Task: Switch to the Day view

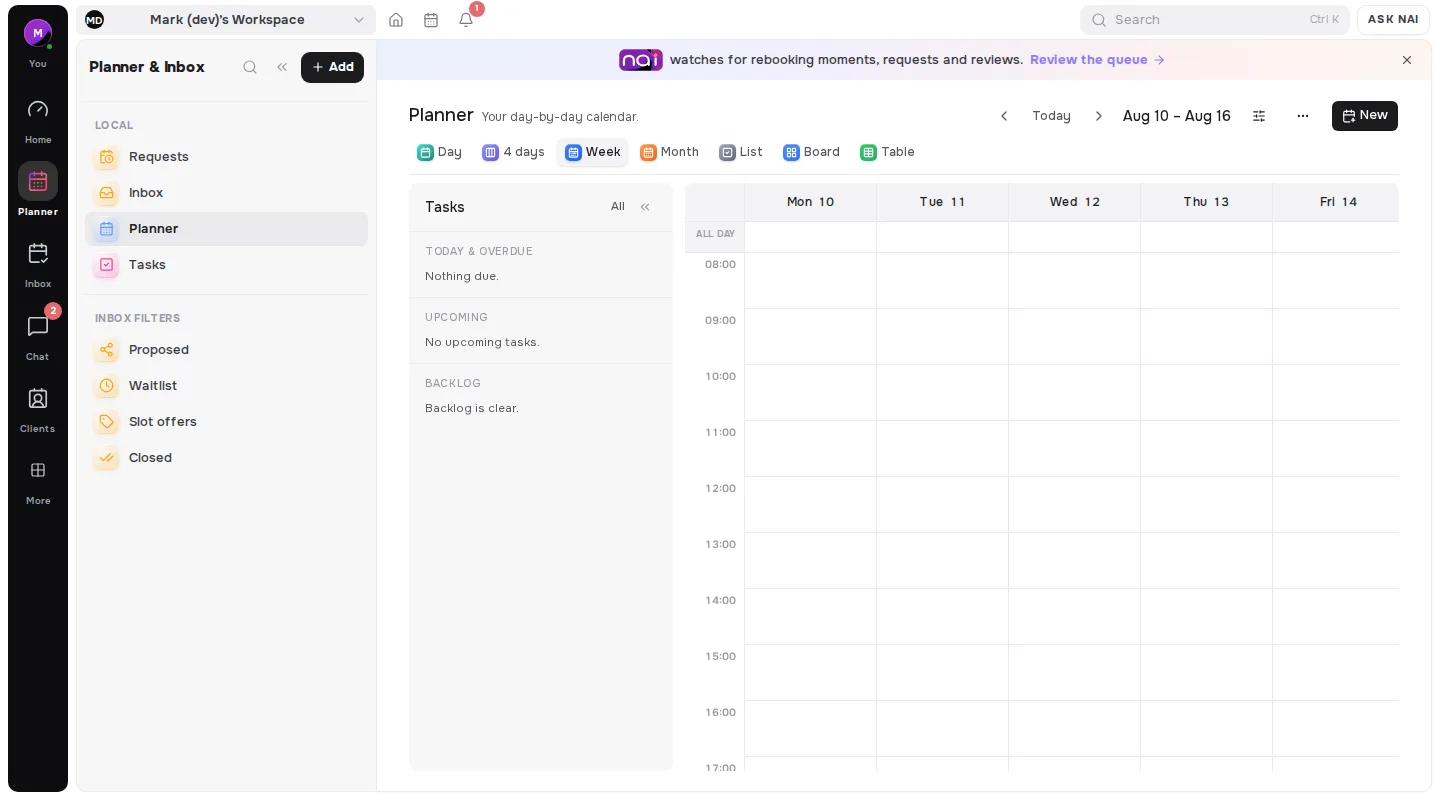Action: coord(440,152)
